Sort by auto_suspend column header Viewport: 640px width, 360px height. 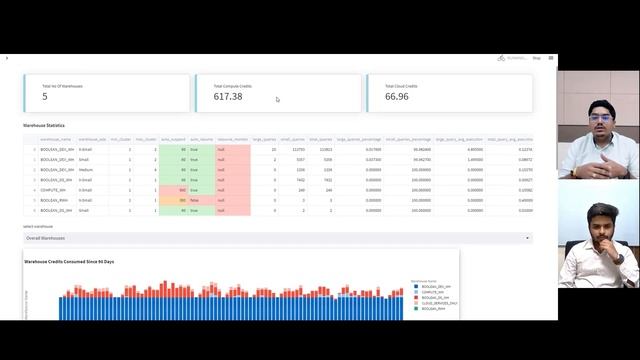[x=173, y=140]
